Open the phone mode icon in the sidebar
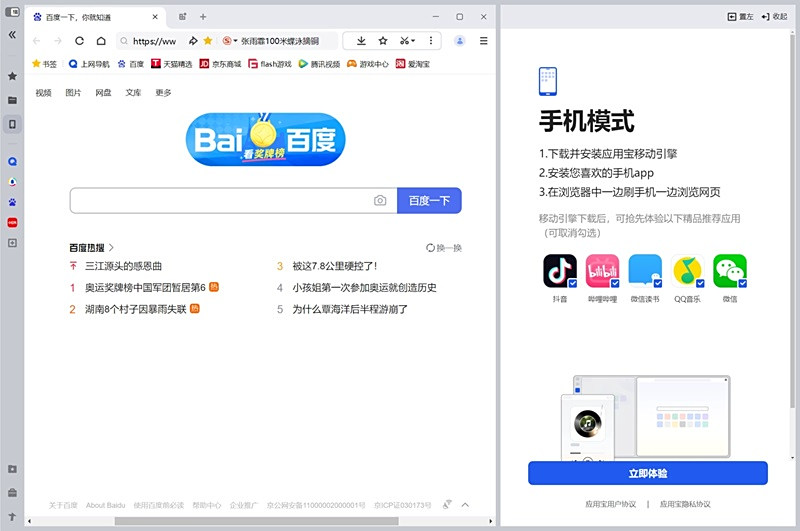 [12, 125]
